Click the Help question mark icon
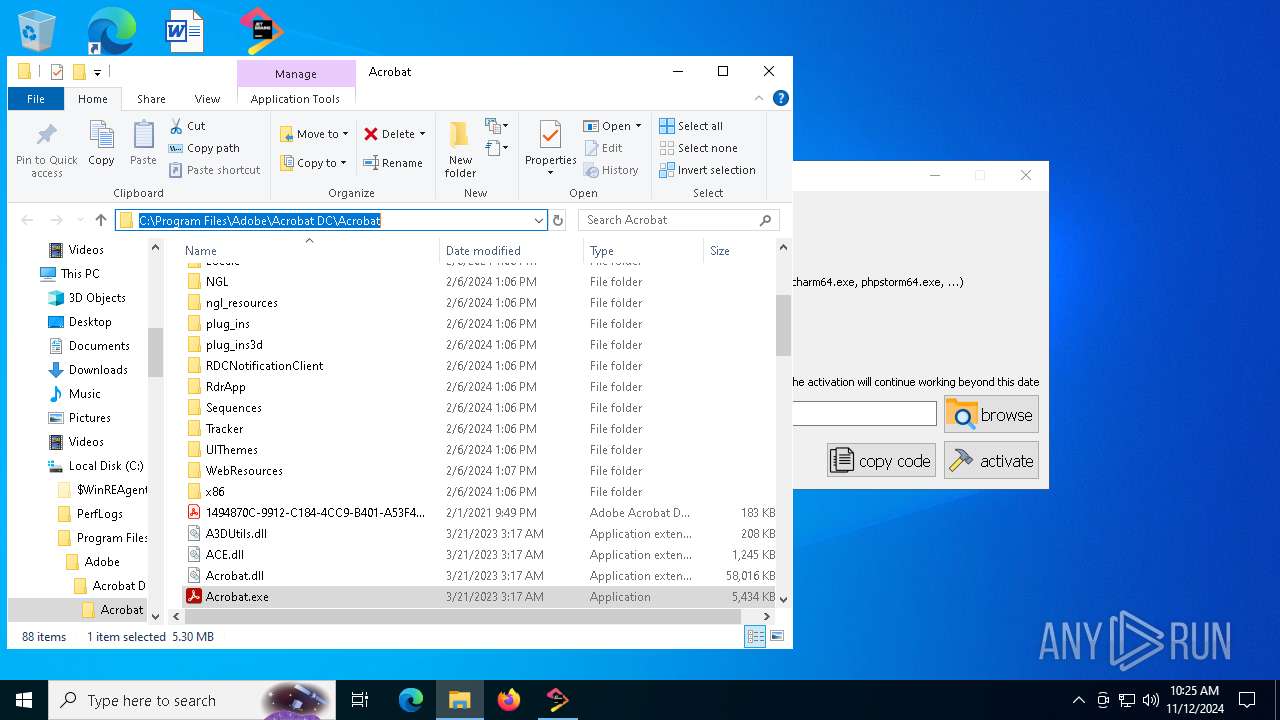Screen dimensions: 1280x720 [781, 98]
